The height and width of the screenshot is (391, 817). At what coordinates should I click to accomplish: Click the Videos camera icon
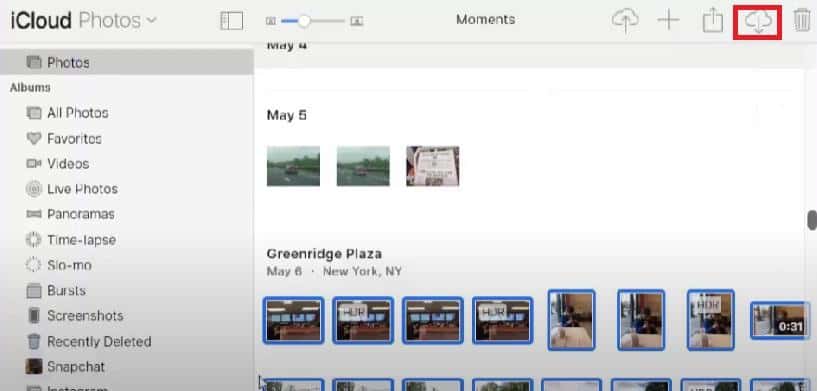pyautogui.click(x=34, y=164)
